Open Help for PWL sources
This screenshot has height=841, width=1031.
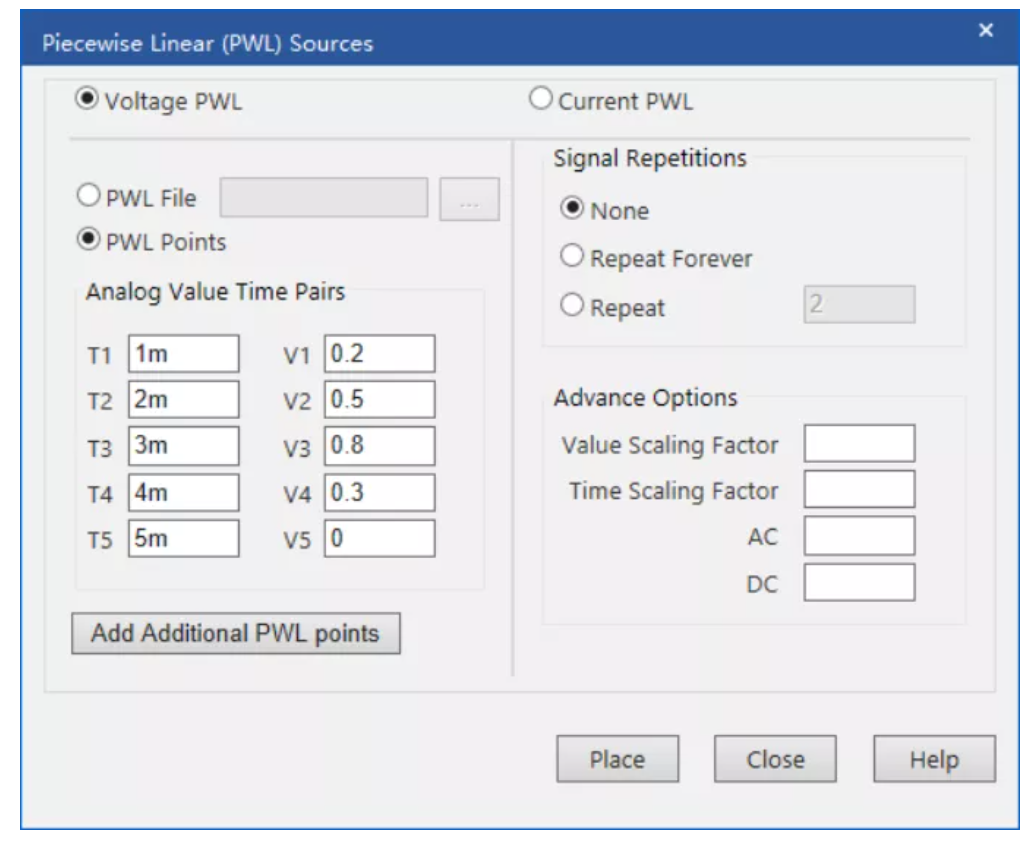934,760
